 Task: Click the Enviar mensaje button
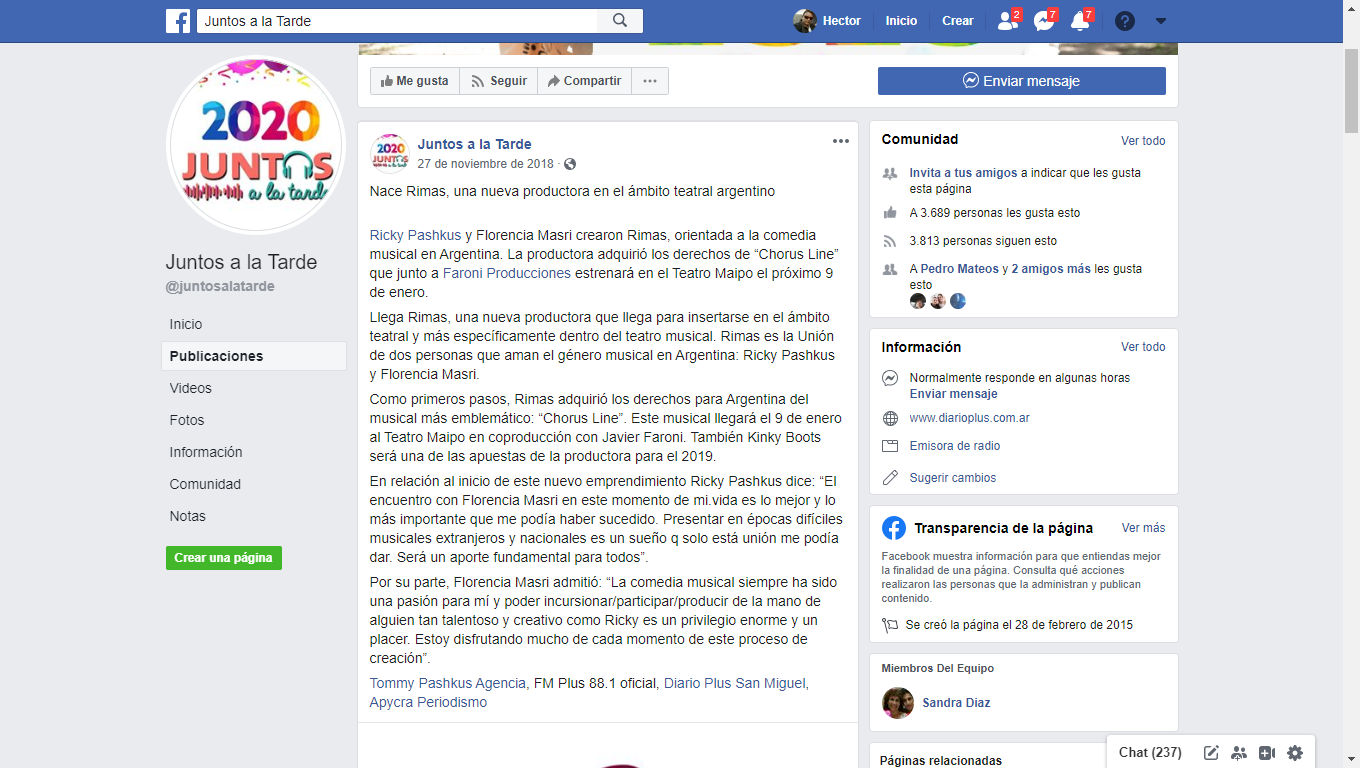(1022, 81)
